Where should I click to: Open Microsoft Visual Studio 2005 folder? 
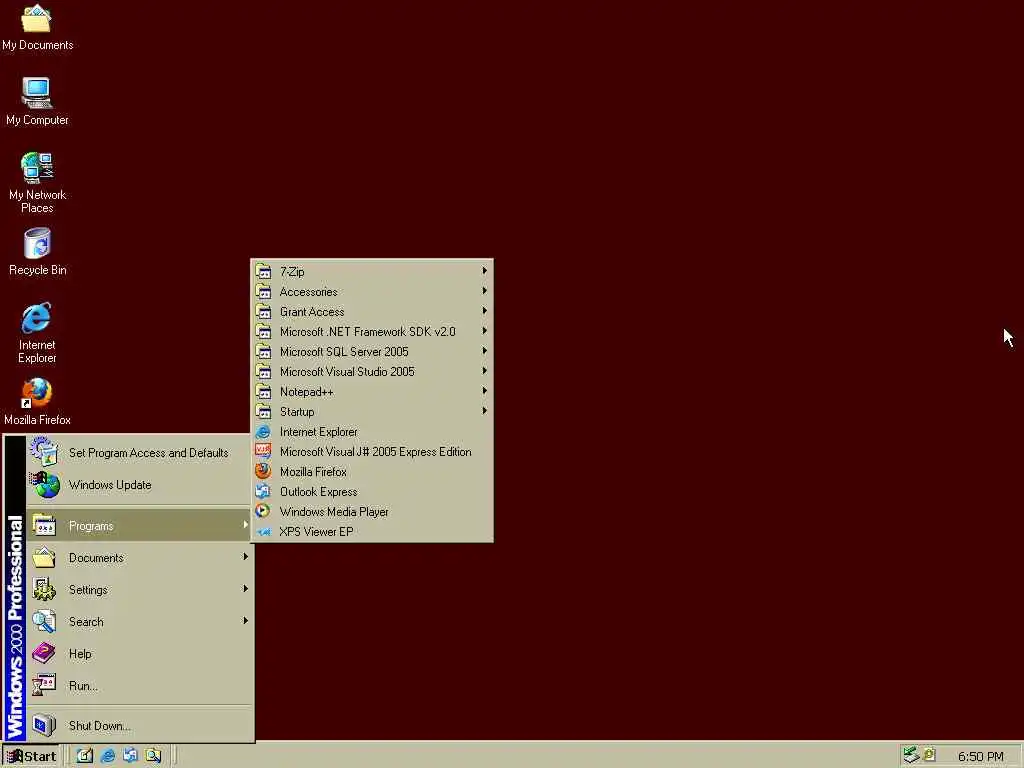pos(372,372)
